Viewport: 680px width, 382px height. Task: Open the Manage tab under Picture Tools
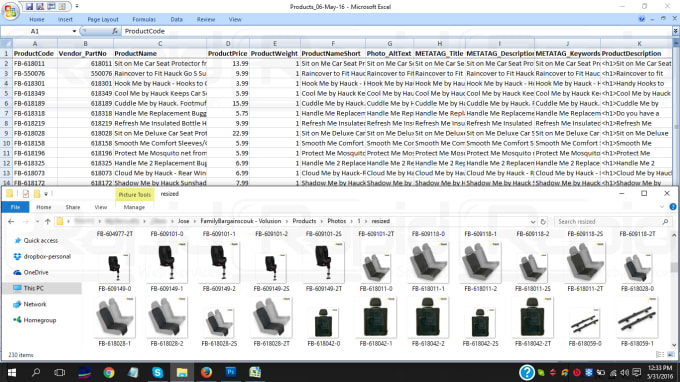(134, 207)
